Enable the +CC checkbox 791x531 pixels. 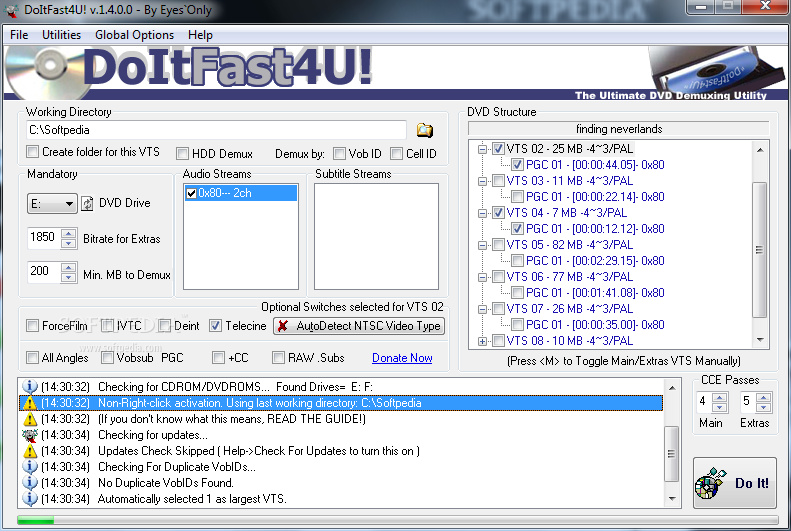218,358
